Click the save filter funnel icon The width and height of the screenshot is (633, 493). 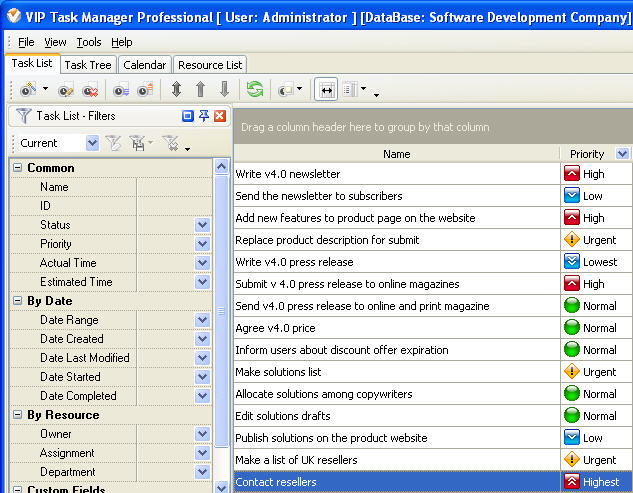click(138, 143)
